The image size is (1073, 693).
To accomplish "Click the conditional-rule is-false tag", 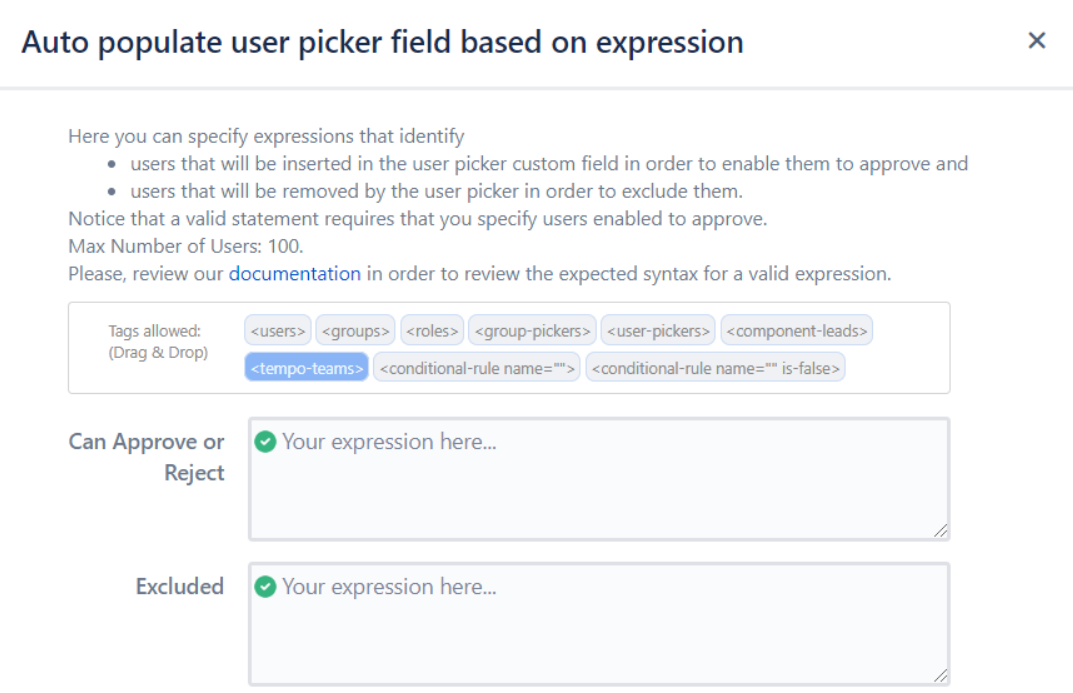I will (715, 368).
